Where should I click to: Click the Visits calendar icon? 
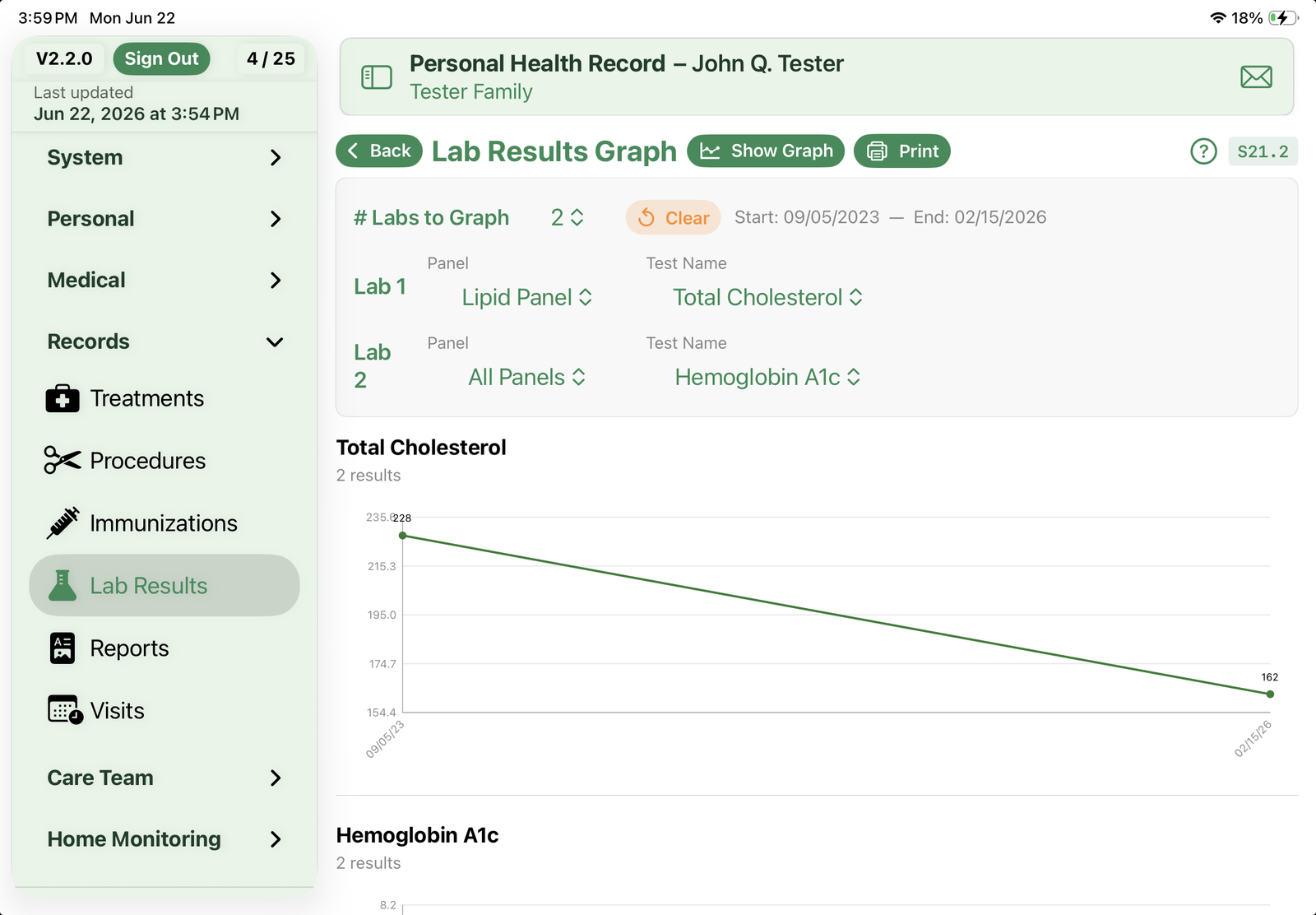coord(65,710)
